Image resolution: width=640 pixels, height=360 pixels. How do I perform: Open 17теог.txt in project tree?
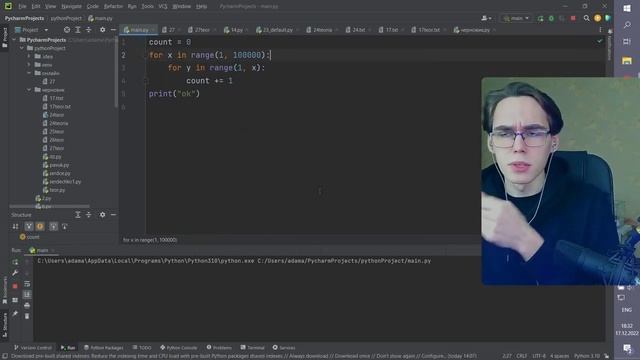coord(57,107)
